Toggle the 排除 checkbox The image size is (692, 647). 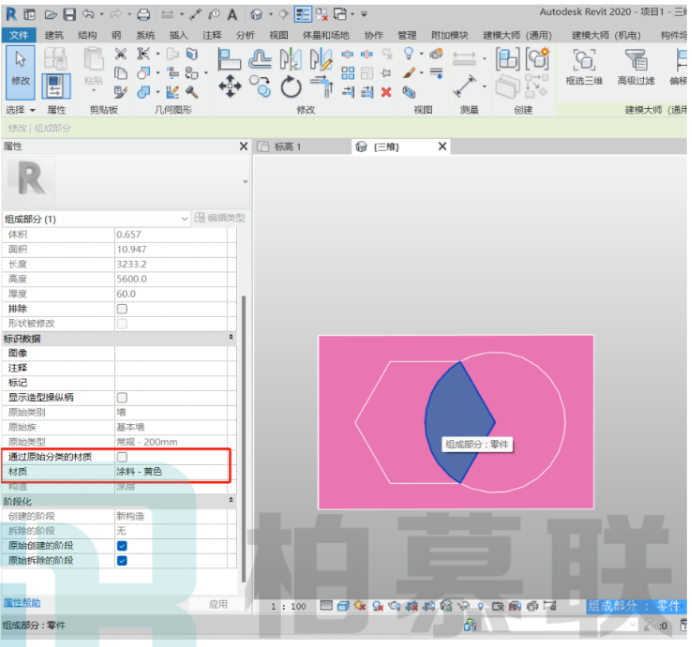(122, 309)
